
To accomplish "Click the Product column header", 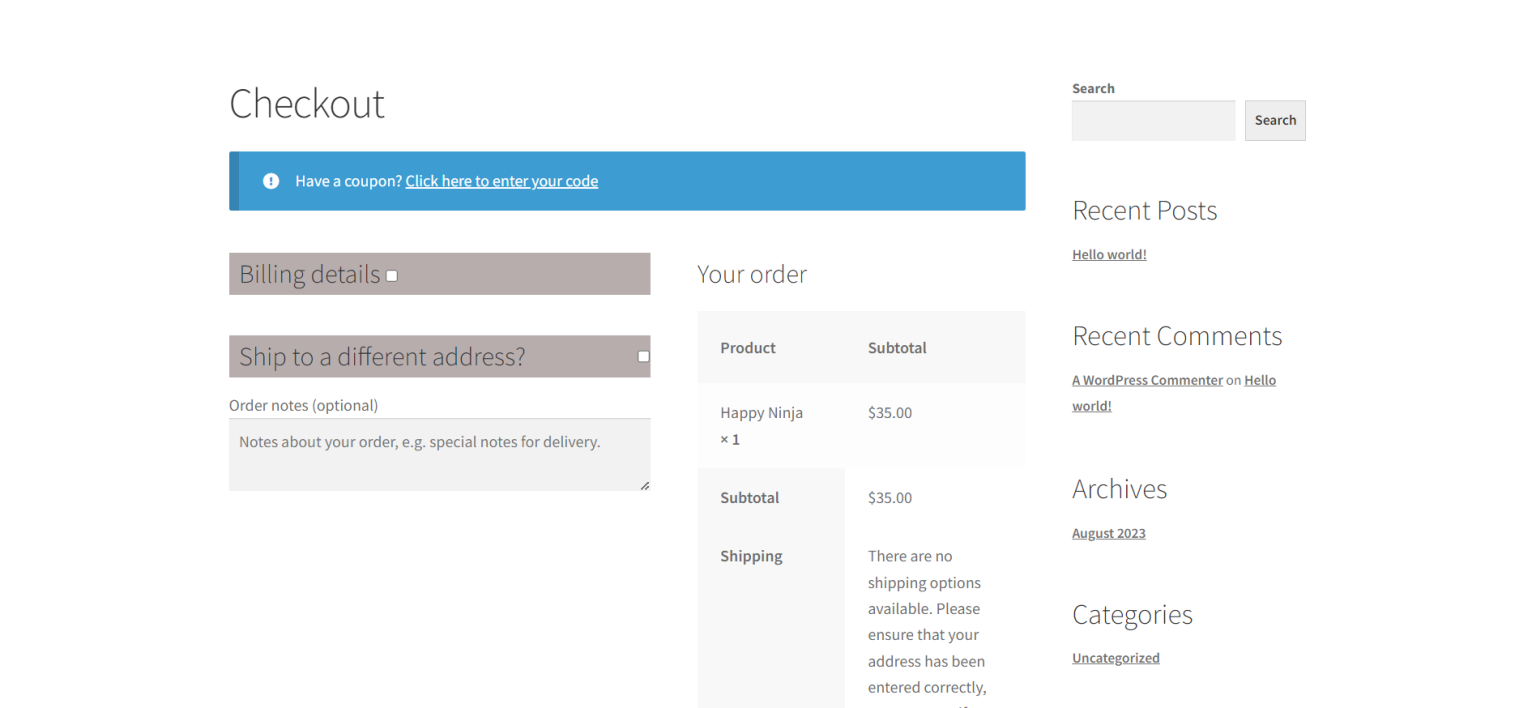I will (747, 347).
